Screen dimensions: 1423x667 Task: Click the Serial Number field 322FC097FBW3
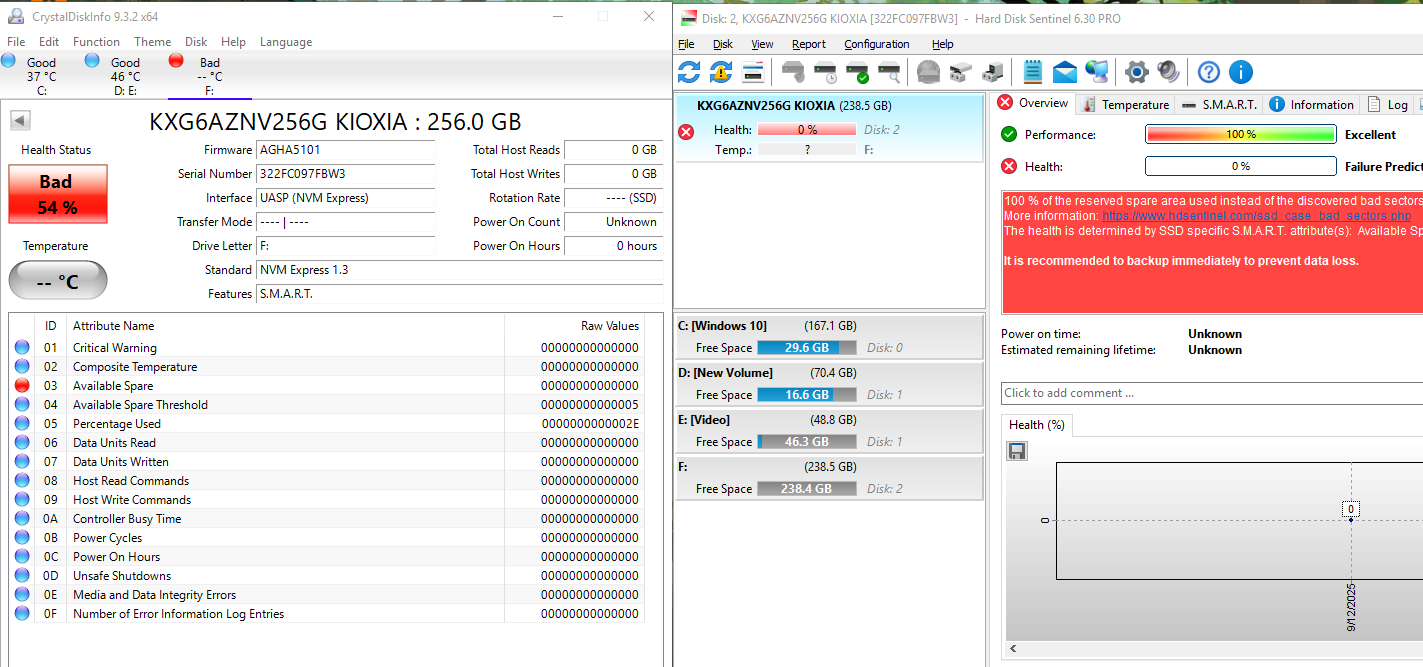(346, 174)
